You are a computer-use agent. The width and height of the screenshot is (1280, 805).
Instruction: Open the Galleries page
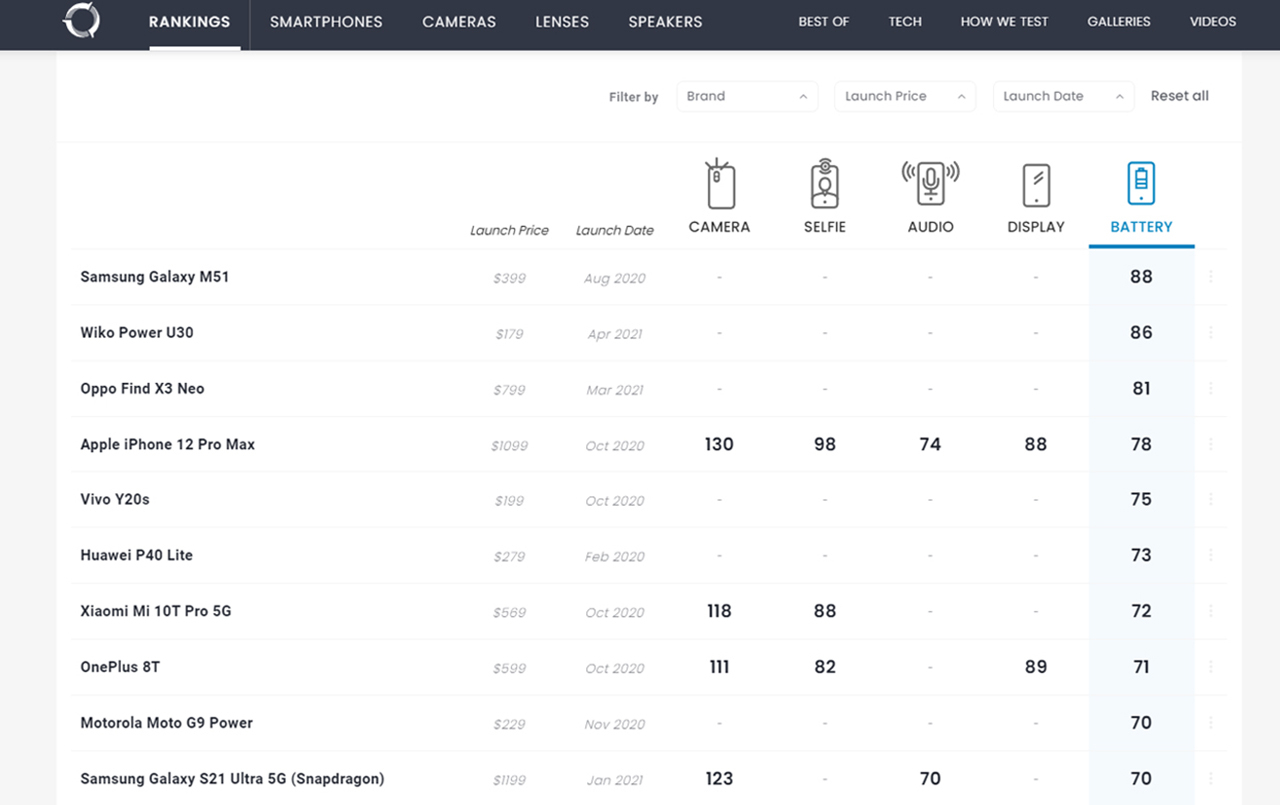(x=1119, y=21)
